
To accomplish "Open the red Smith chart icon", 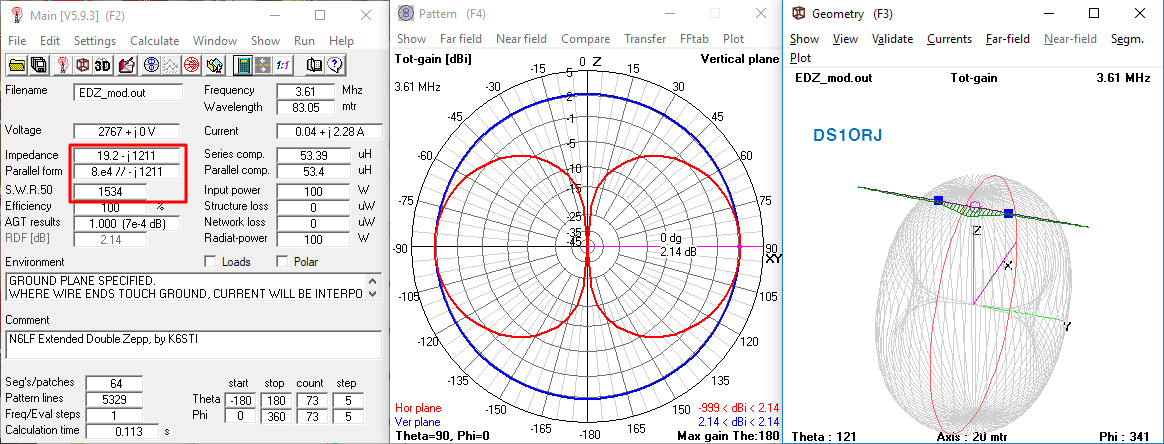I will [x=191, y=65].
